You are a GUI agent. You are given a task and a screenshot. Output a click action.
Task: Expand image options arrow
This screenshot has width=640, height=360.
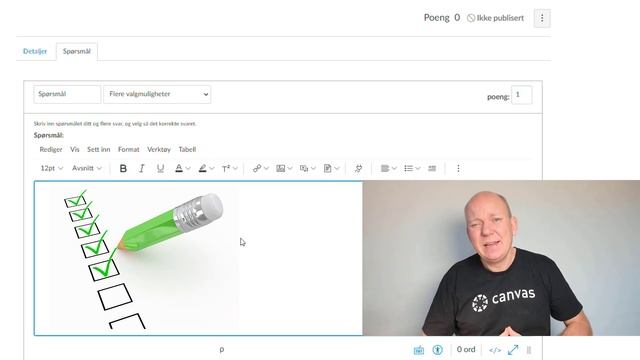(x=290, y=168)
